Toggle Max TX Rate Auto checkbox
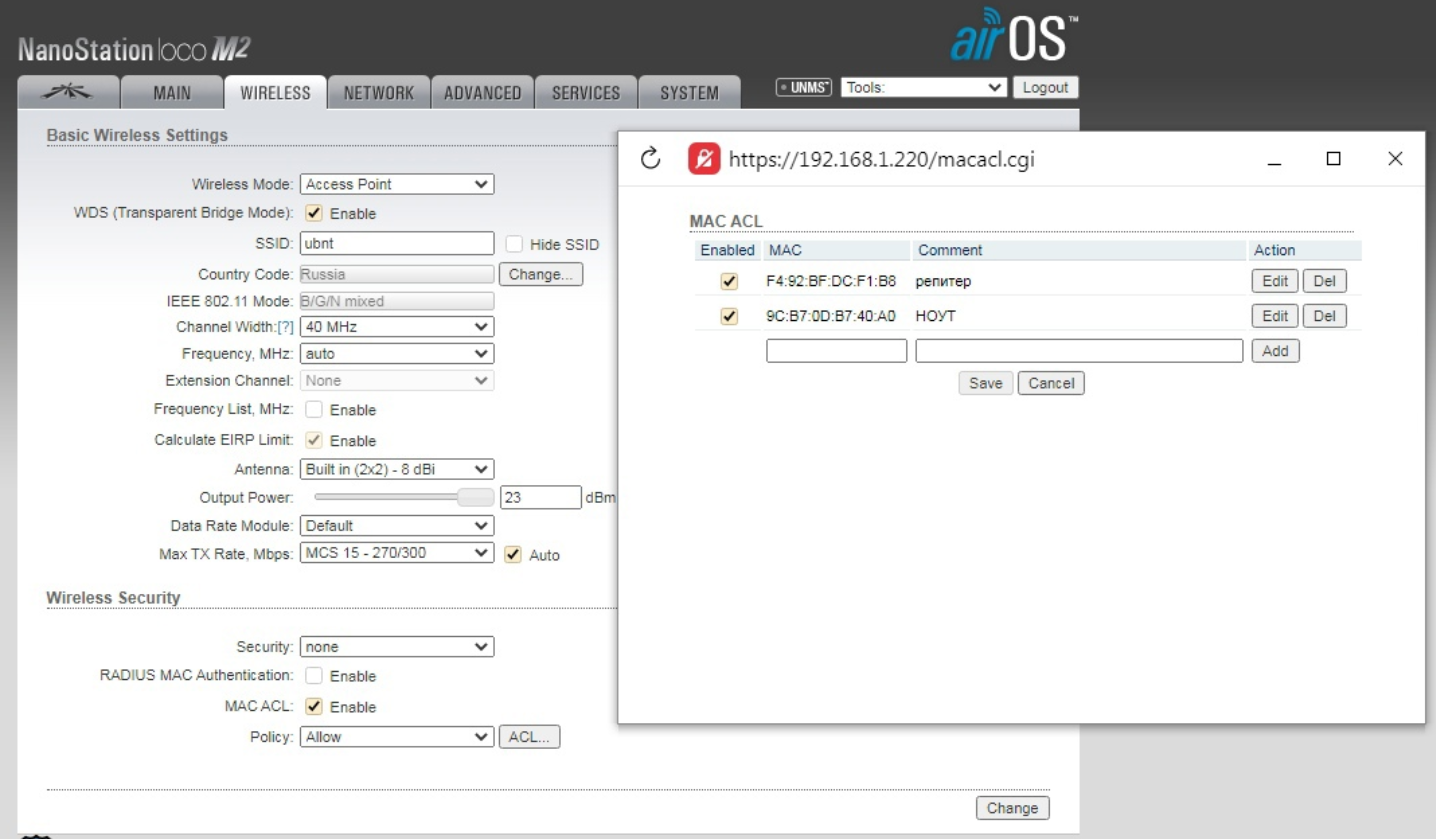This screenshot has width=1436, height=839. point(513,554)
